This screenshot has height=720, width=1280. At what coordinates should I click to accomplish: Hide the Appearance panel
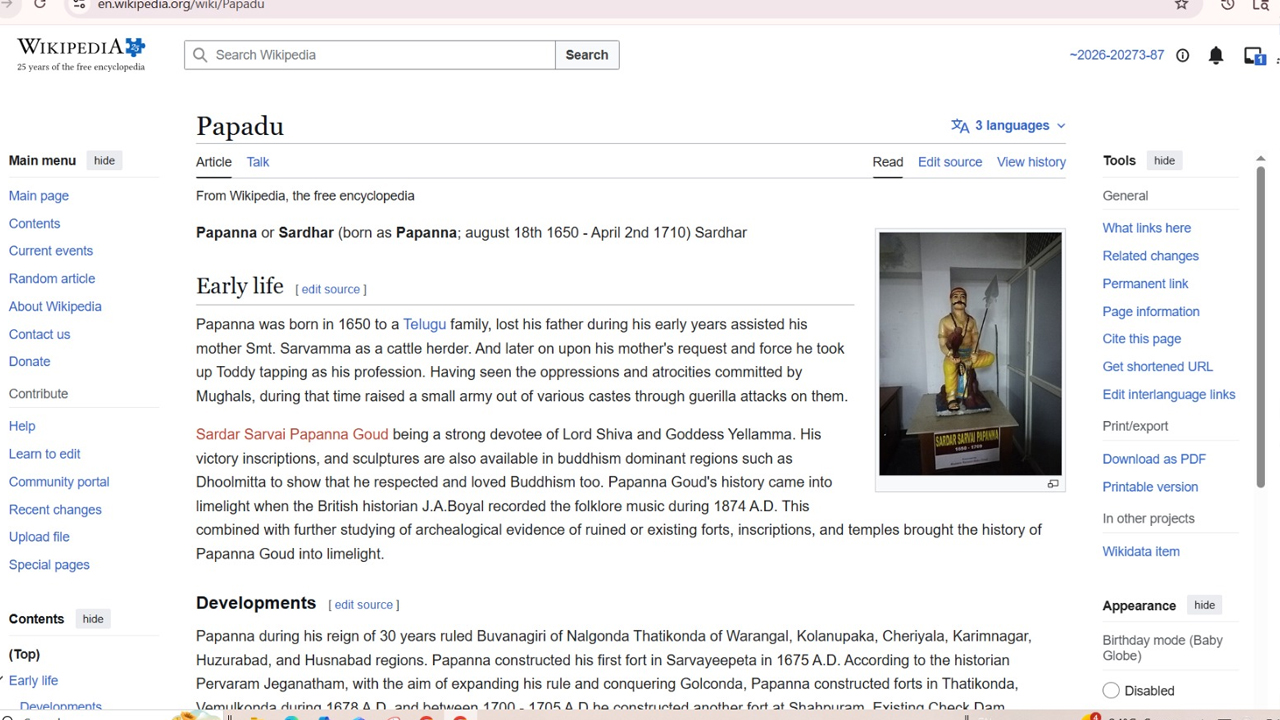click(1204, 605)
